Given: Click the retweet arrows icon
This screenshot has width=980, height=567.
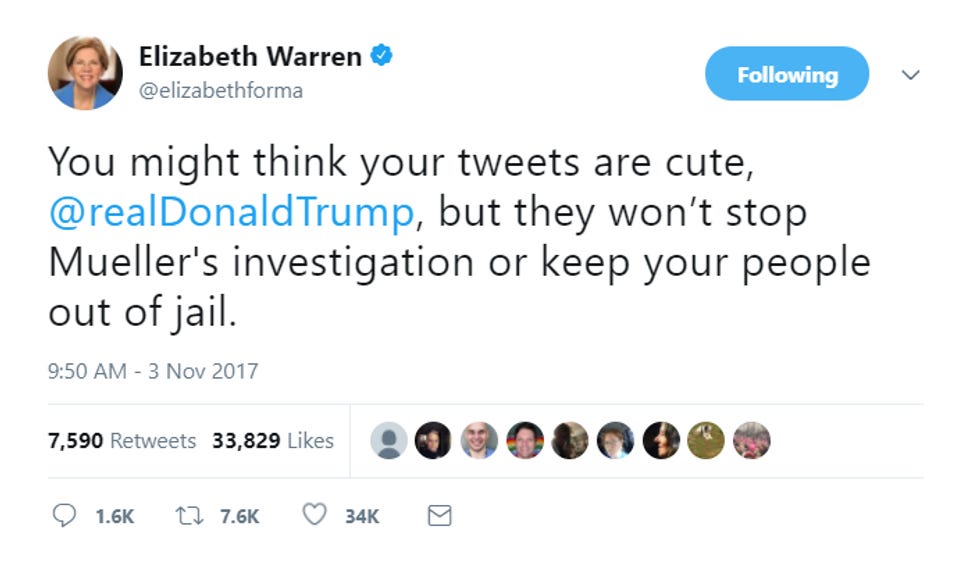Looking at the screenshot, I should point(189,516).
